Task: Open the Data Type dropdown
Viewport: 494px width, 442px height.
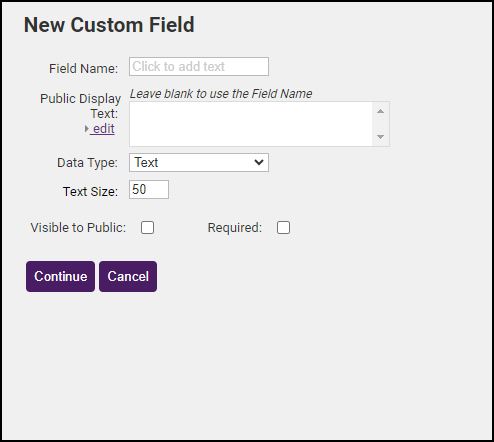Action: tap(199, 162)
